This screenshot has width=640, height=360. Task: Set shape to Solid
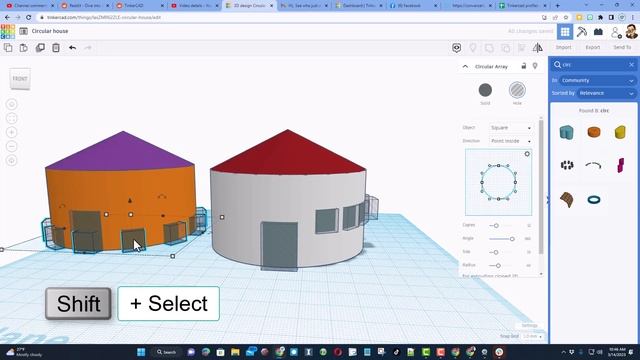click(485, 90)
